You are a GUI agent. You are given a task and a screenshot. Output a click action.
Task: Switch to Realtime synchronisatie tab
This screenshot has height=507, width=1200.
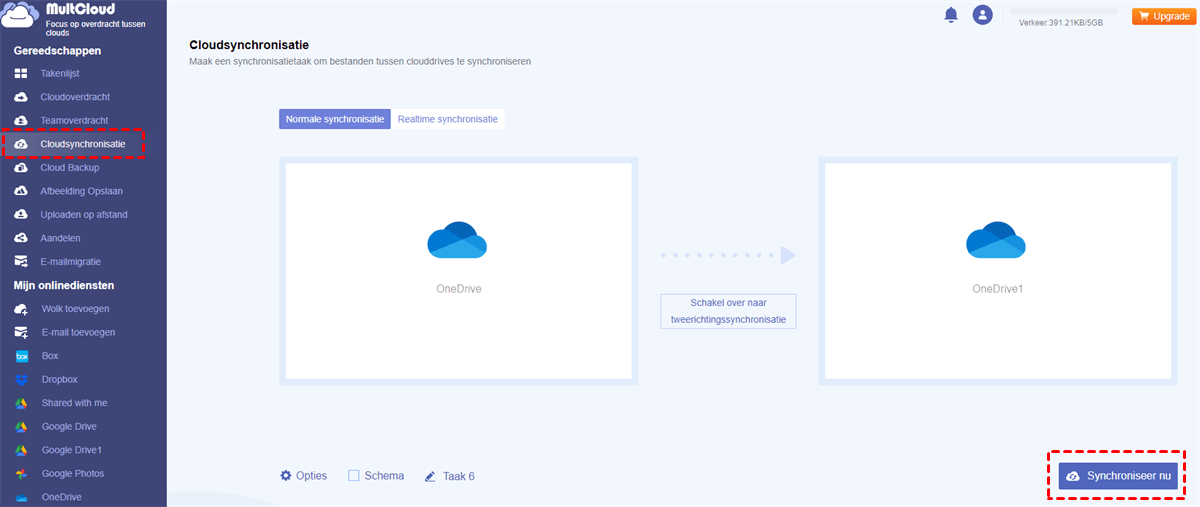click(447, 119)
